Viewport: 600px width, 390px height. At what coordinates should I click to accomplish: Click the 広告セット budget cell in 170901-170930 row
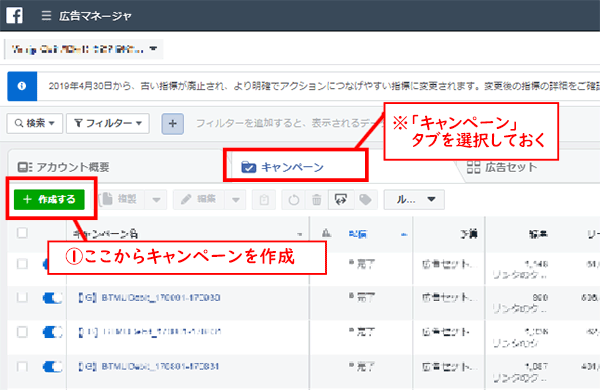coord(450,297)
